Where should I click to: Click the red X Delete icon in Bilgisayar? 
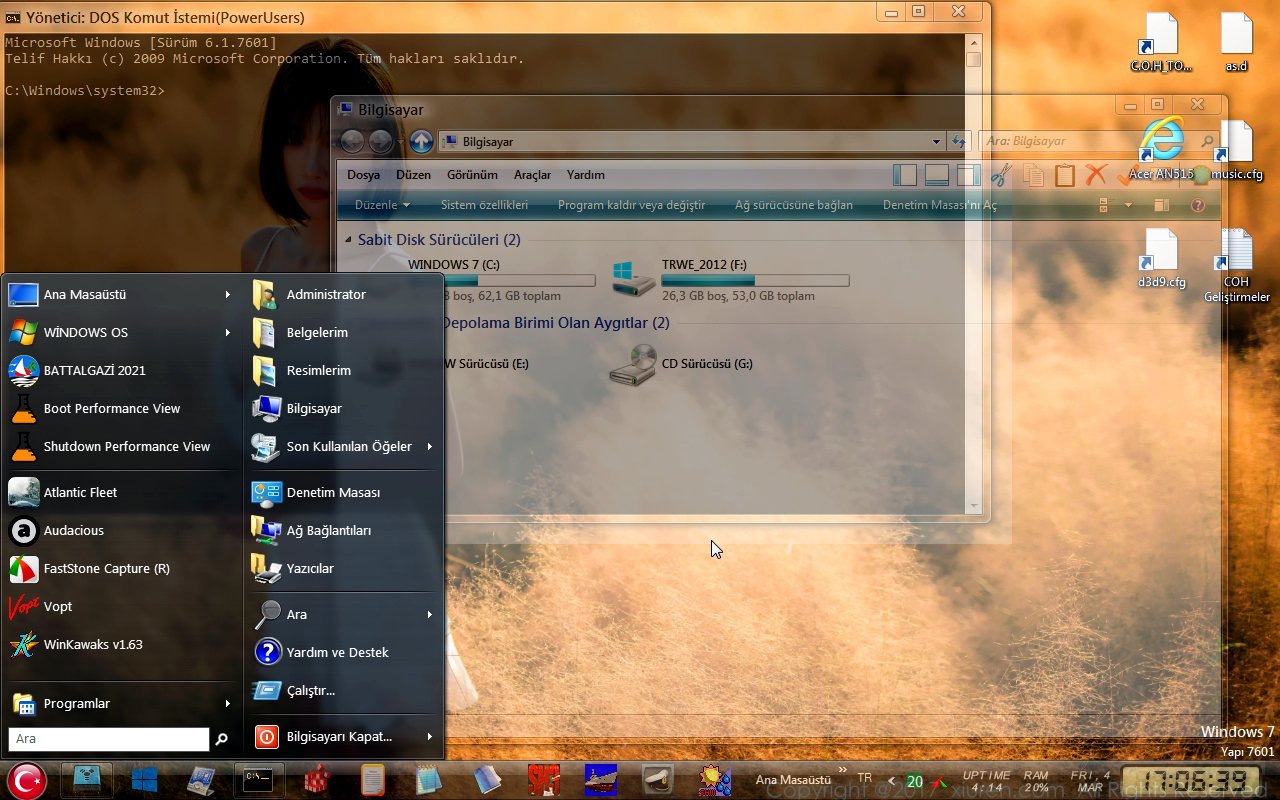tap(1096, 175)
